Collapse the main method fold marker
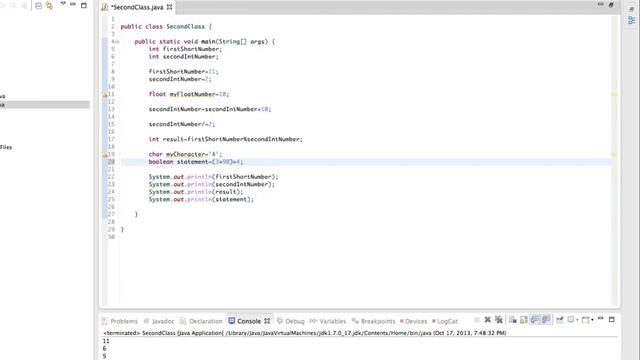The image size is (640, 360). (117, 42)
